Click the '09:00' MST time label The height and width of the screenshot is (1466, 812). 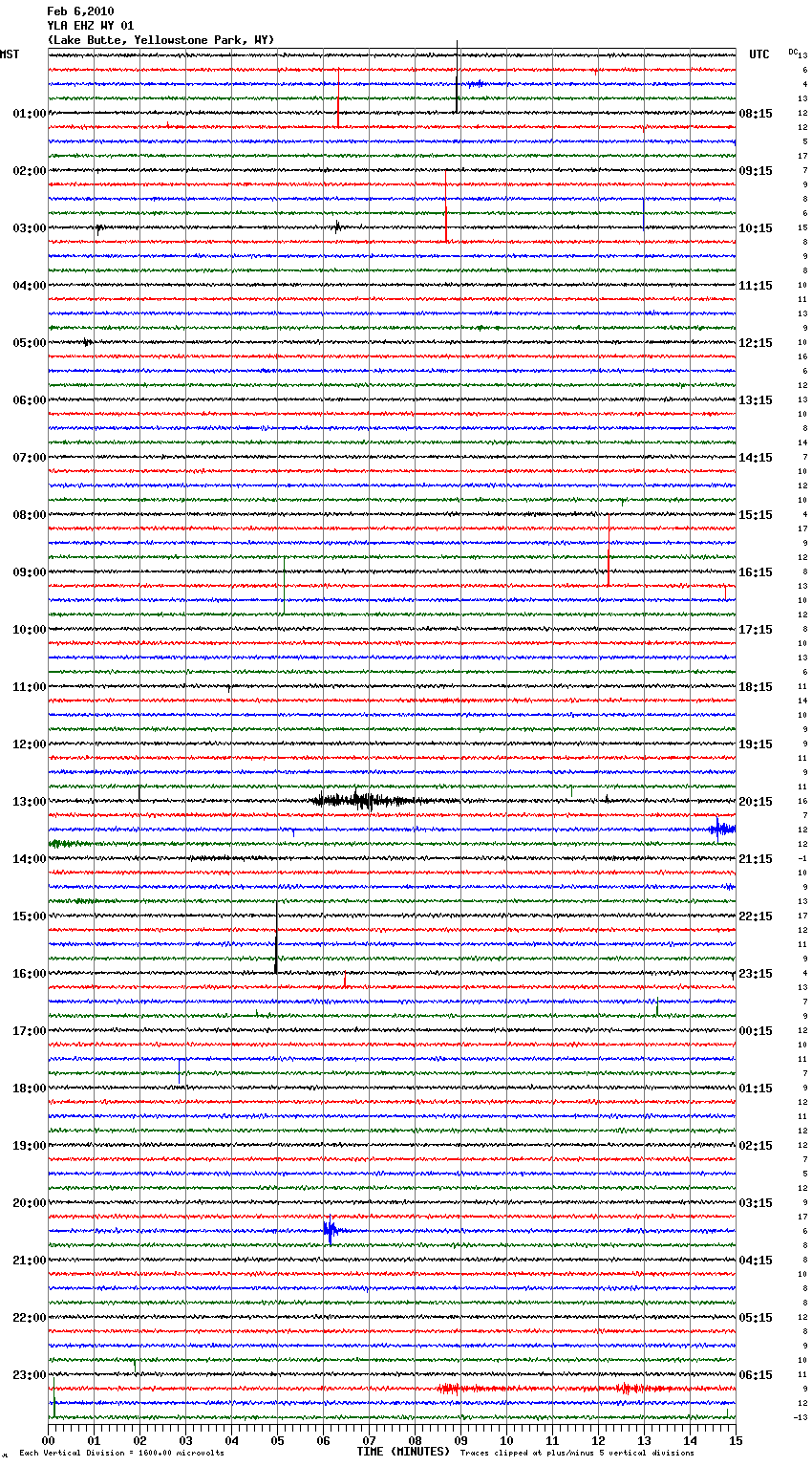[30, 572]
